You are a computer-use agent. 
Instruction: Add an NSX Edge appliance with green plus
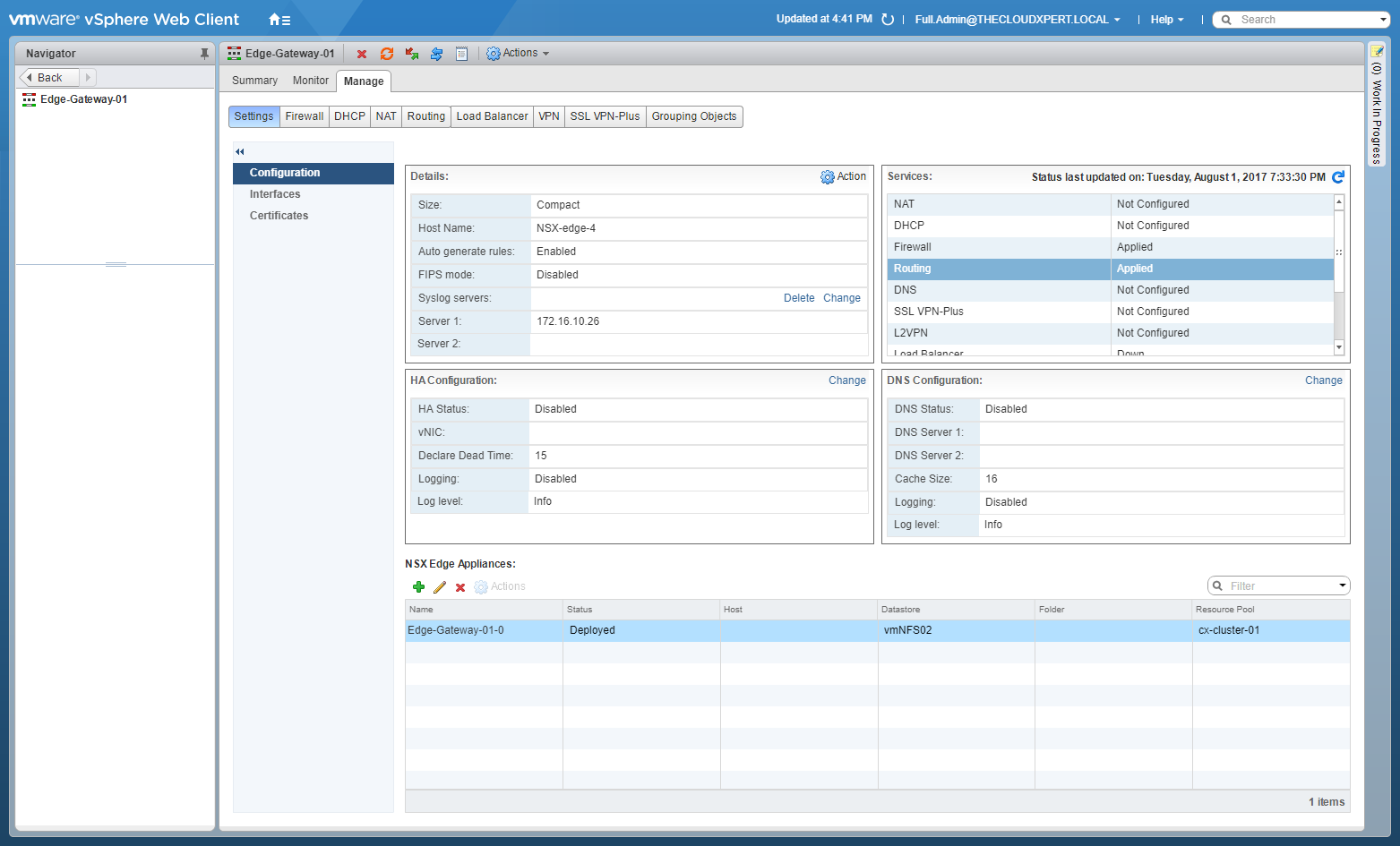pos(418,587)
